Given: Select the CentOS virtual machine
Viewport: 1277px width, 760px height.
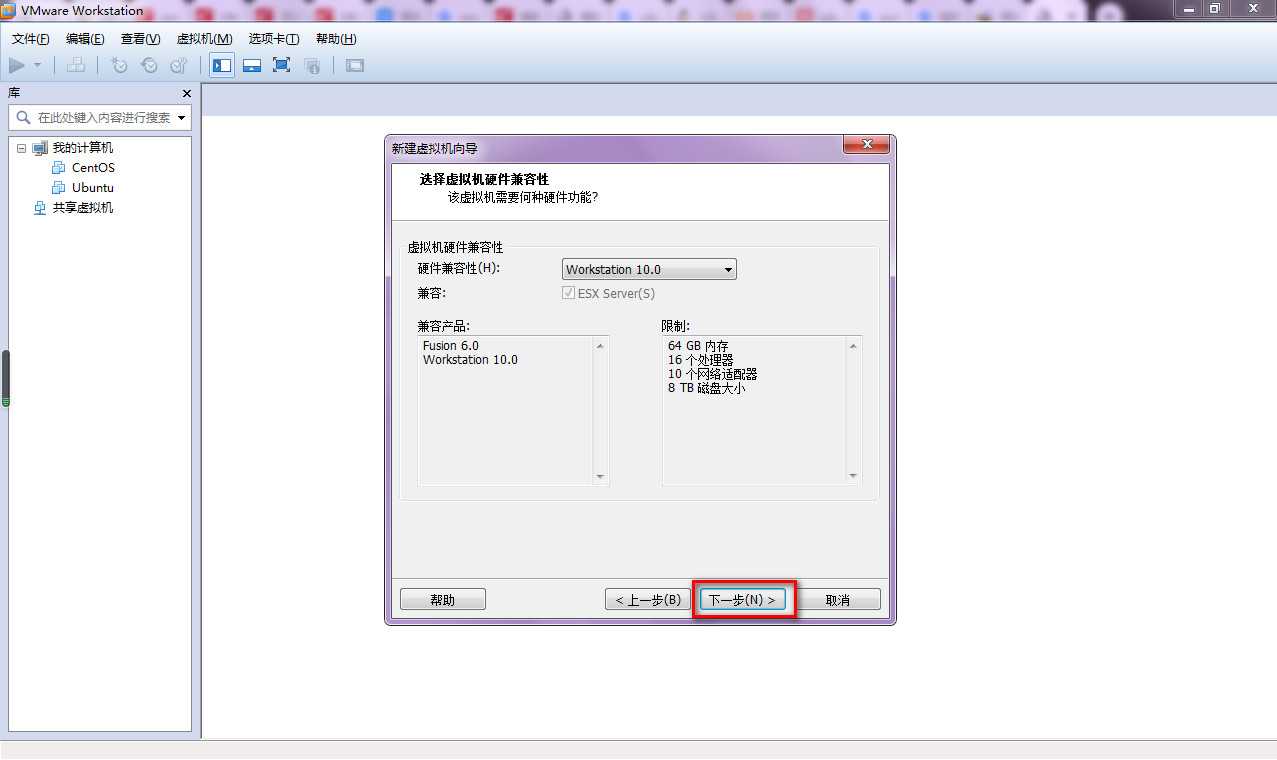Looking at the screenshot, I should (x=93, y=168).
